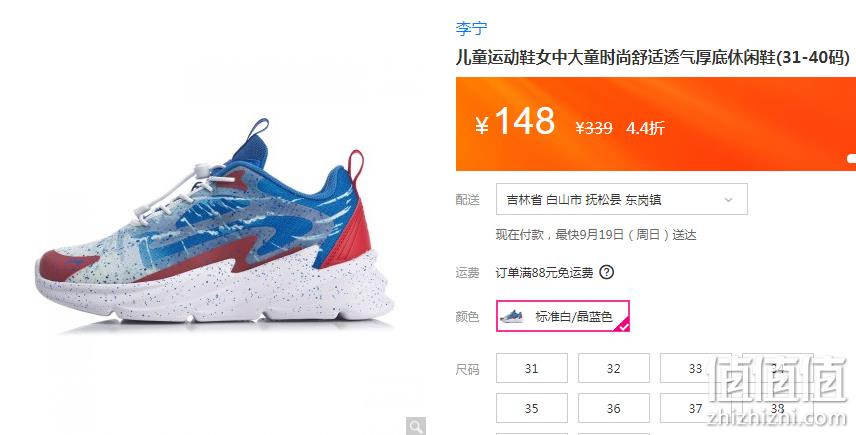Click the shipping fee help question-mark icon
Image resolution: width=856 pixels, height=435 pixels.
coord(607,272)
